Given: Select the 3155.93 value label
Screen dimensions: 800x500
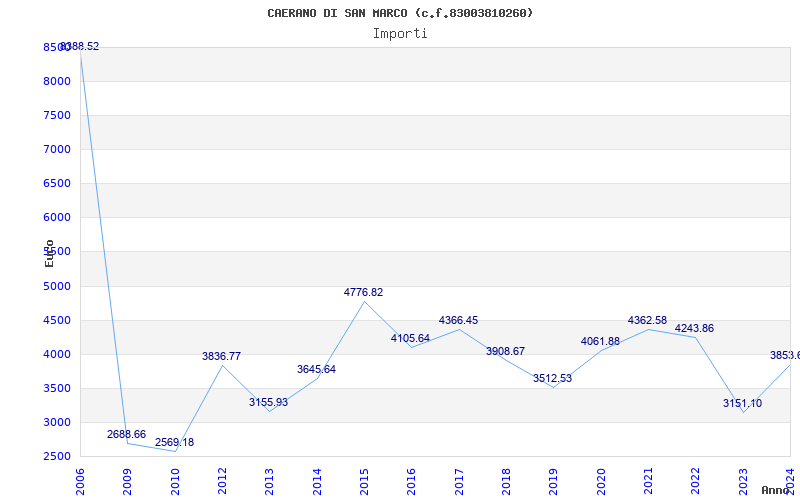Looking at the screenshot, I should pyautogui.click(x=268, y=403).
